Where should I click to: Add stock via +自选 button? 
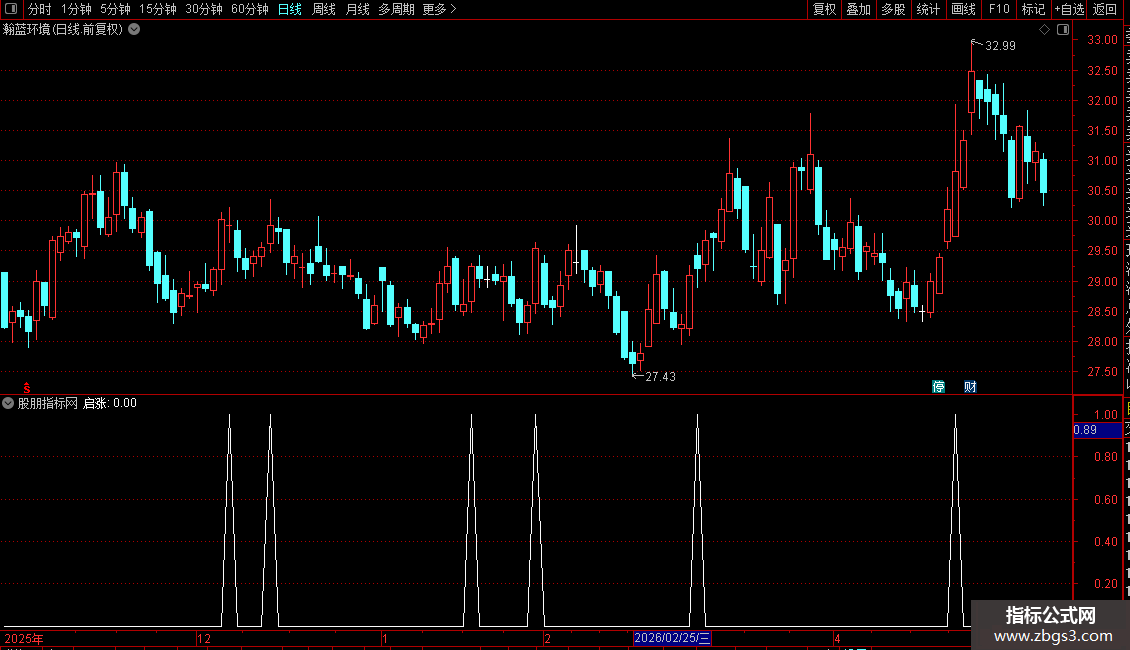coord(1069,9)
